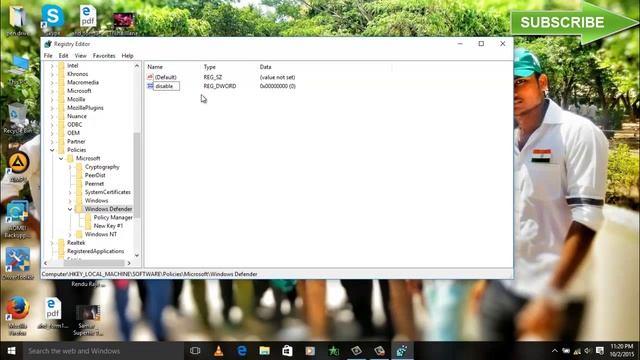
Task: Collapse the Policies key arrow
Action: (x=52, y=150)
